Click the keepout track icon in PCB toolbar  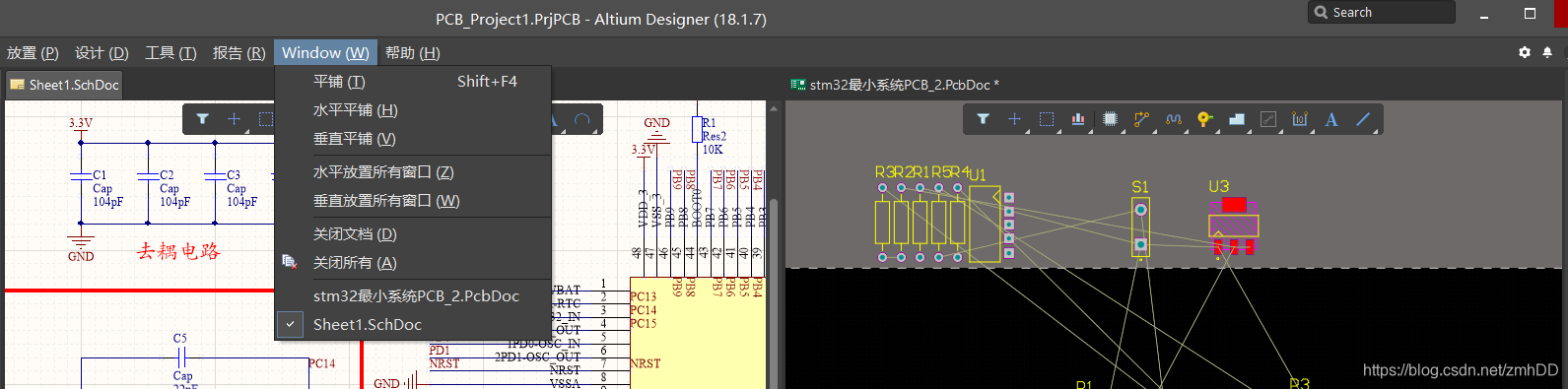(1268, 119)
